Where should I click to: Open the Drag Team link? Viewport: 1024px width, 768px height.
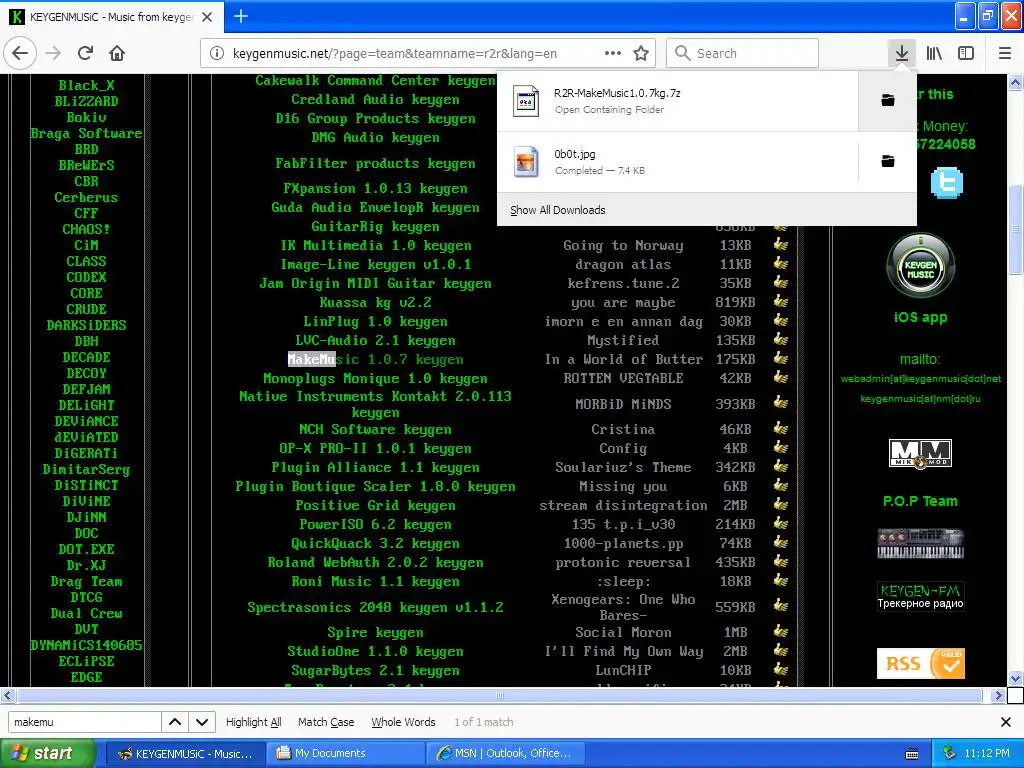86,581
